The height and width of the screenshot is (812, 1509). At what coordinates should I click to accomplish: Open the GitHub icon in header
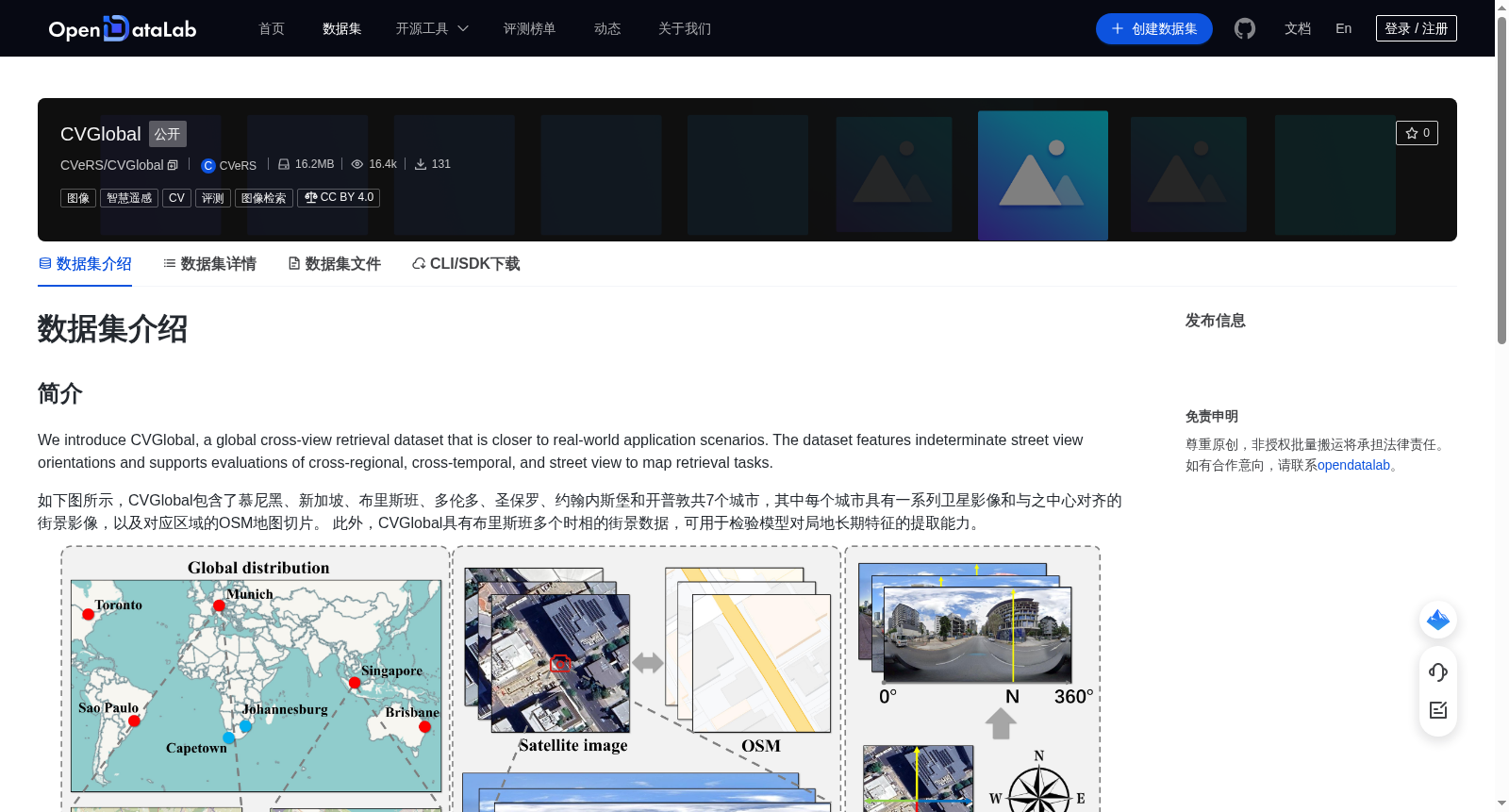pyautogui.click(x=1245, y=28)
